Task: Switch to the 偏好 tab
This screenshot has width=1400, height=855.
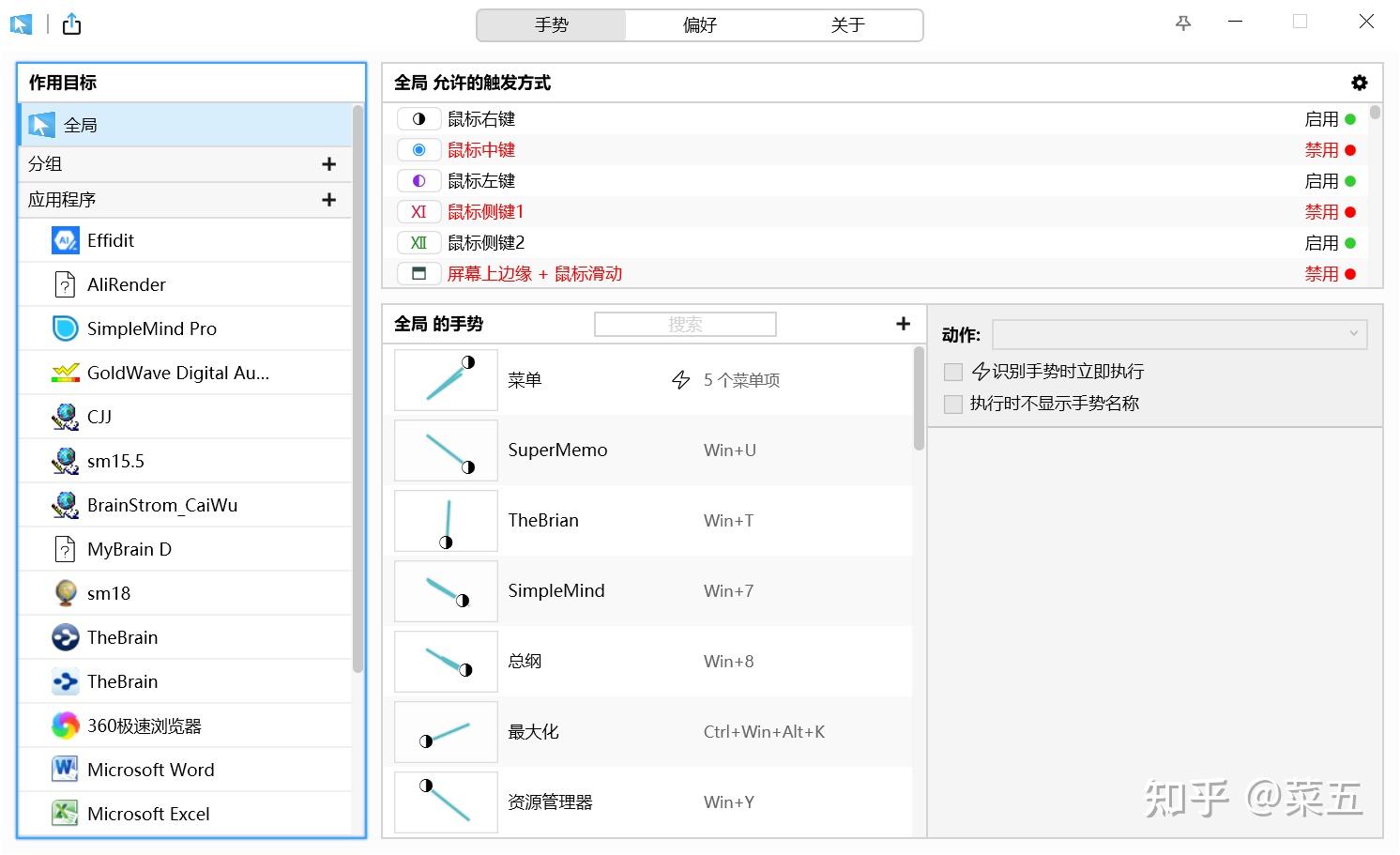Action: pos(698,24)
